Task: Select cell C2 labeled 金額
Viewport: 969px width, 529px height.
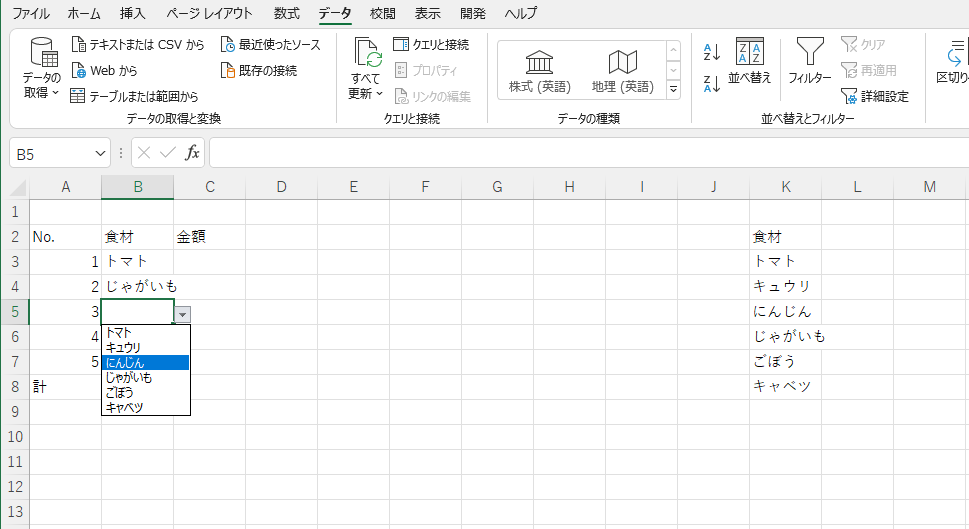Action: coord(209,237)
